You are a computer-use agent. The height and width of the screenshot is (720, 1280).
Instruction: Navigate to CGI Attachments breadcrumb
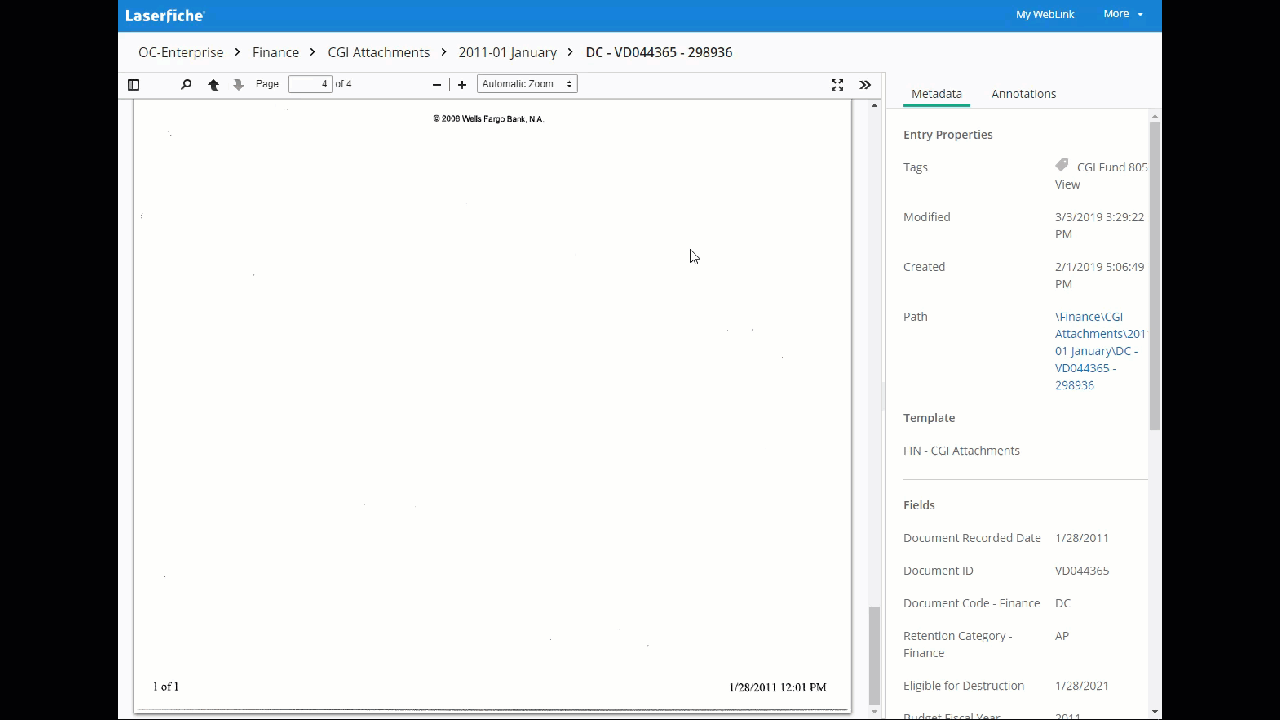[378, 52]
